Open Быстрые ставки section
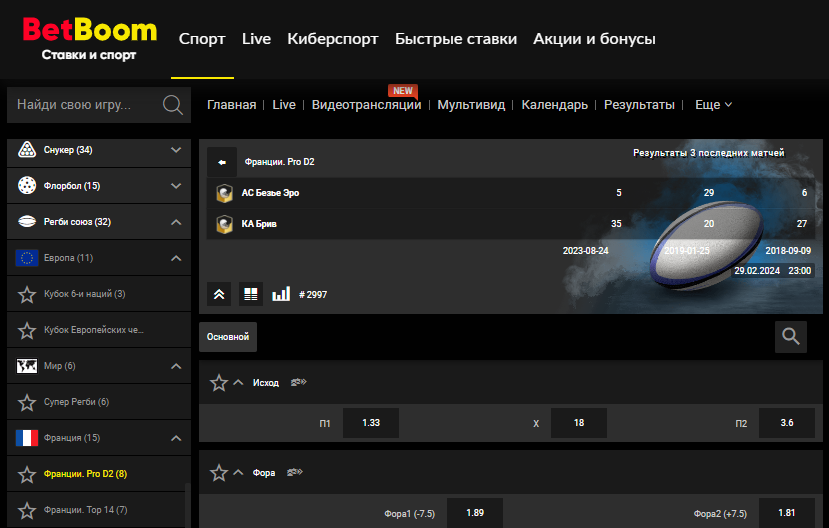 (456, 39)
